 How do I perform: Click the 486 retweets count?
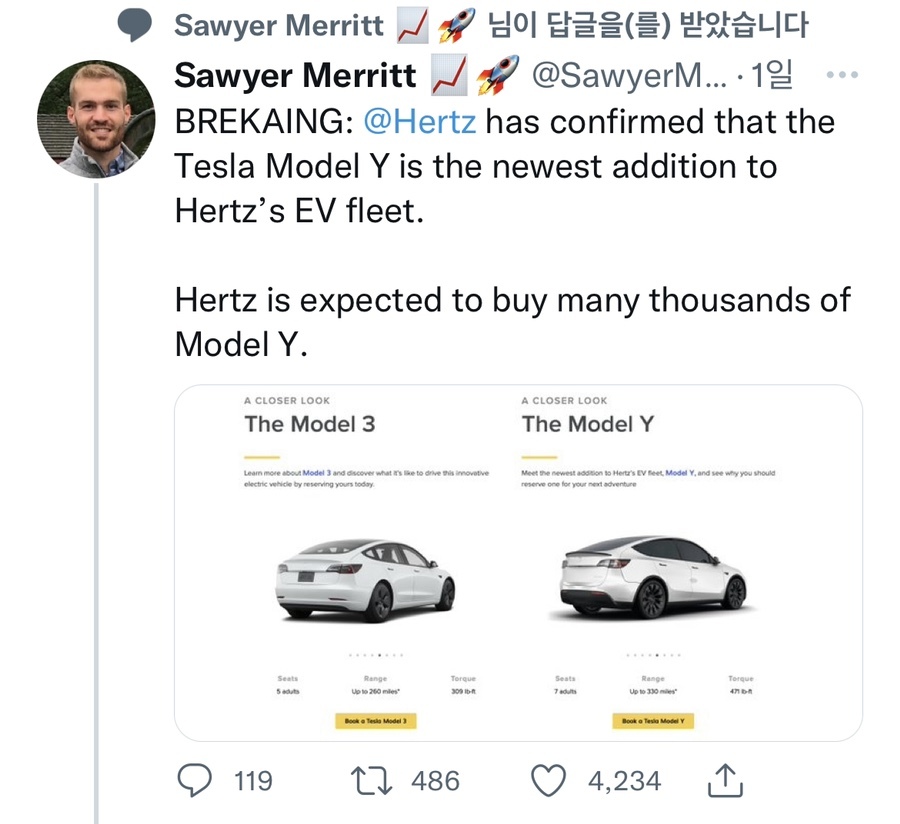(x=436, y=780)
